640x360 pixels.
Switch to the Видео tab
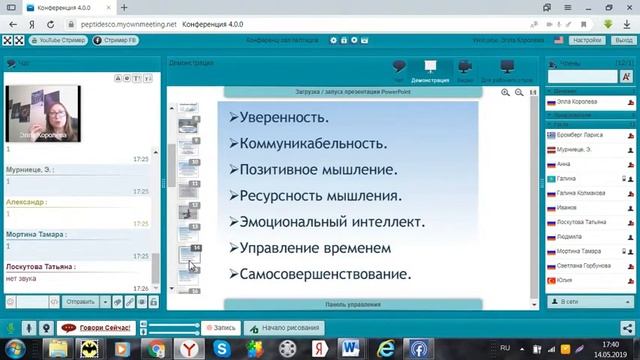coord(465,71)
